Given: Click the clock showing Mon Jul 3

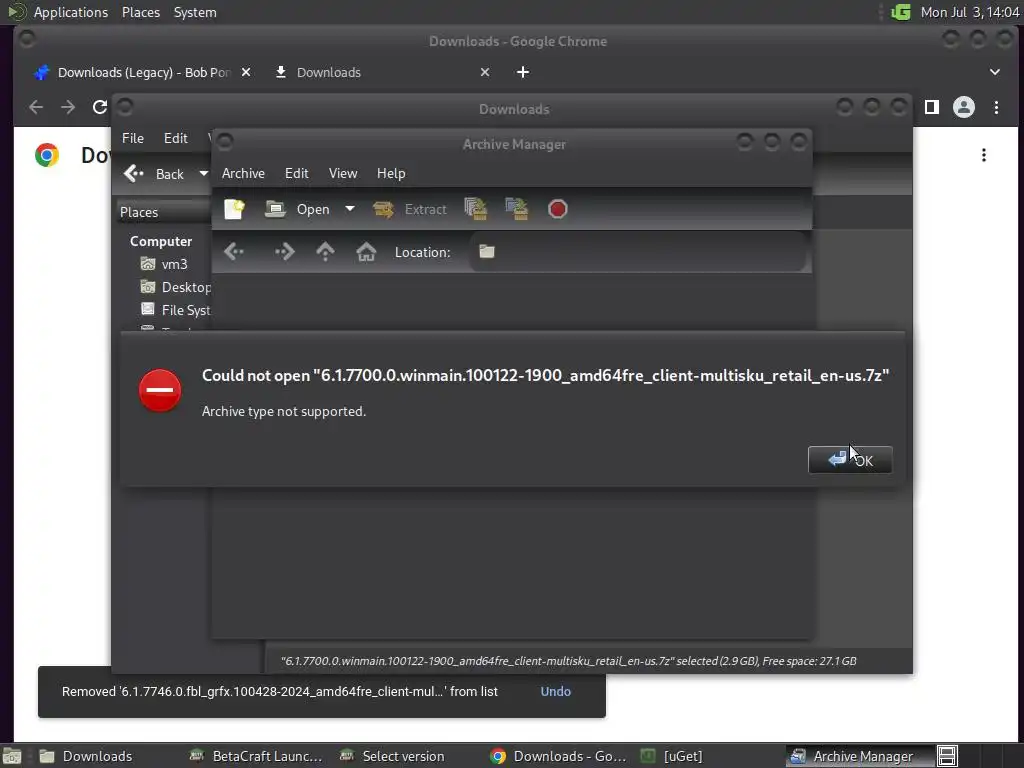Looking at the screenshot, I should (969, 12).
